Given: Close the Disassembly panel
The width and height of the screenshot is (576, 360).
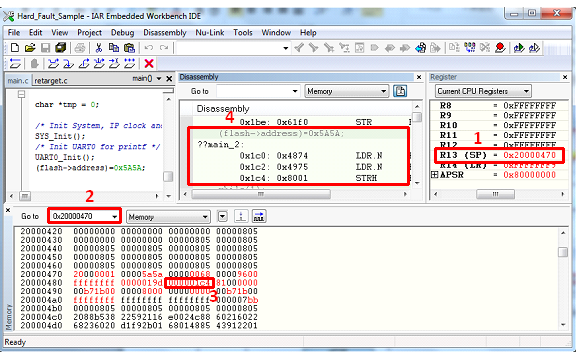Looking at the screenshot, I should coord(419,77).
